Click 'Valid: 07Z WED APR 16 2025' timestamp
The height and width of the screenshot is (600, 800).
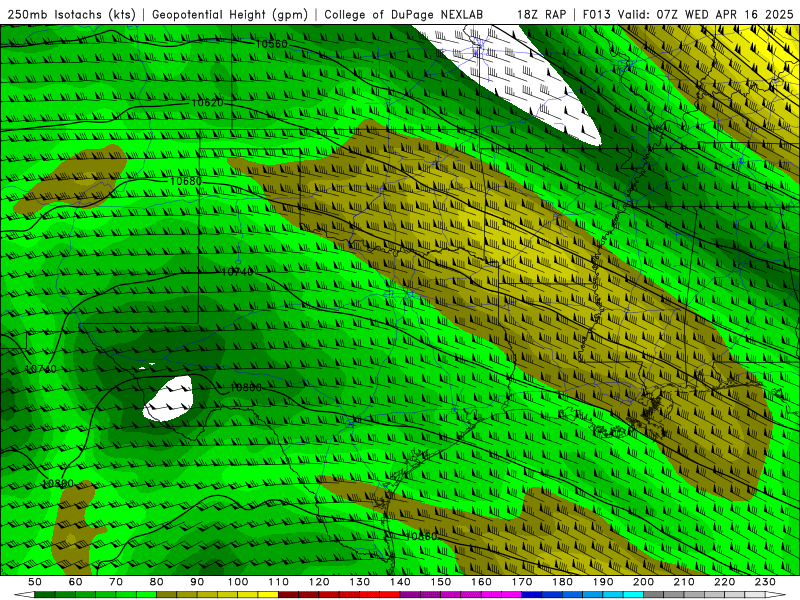pyautogui.click(x=705, y=14)
